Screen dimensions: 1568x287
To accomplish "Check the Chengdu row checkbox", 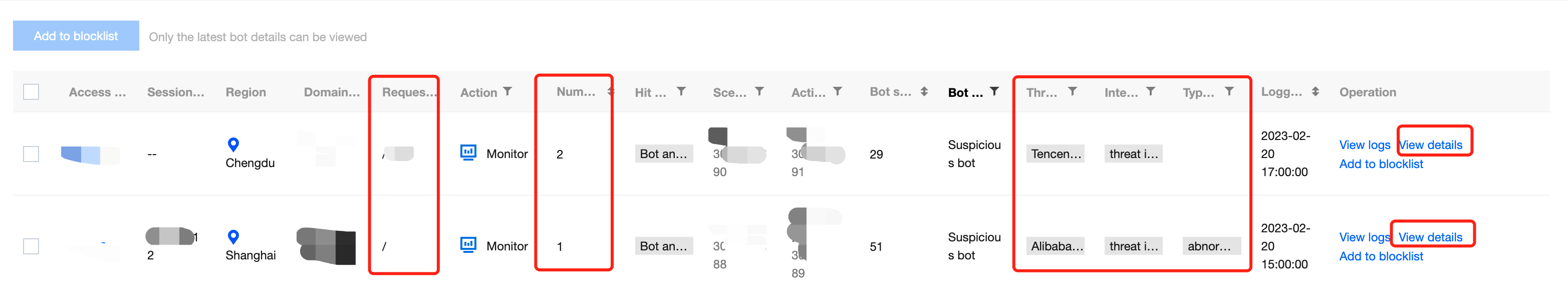I will [x=31, y=154].
